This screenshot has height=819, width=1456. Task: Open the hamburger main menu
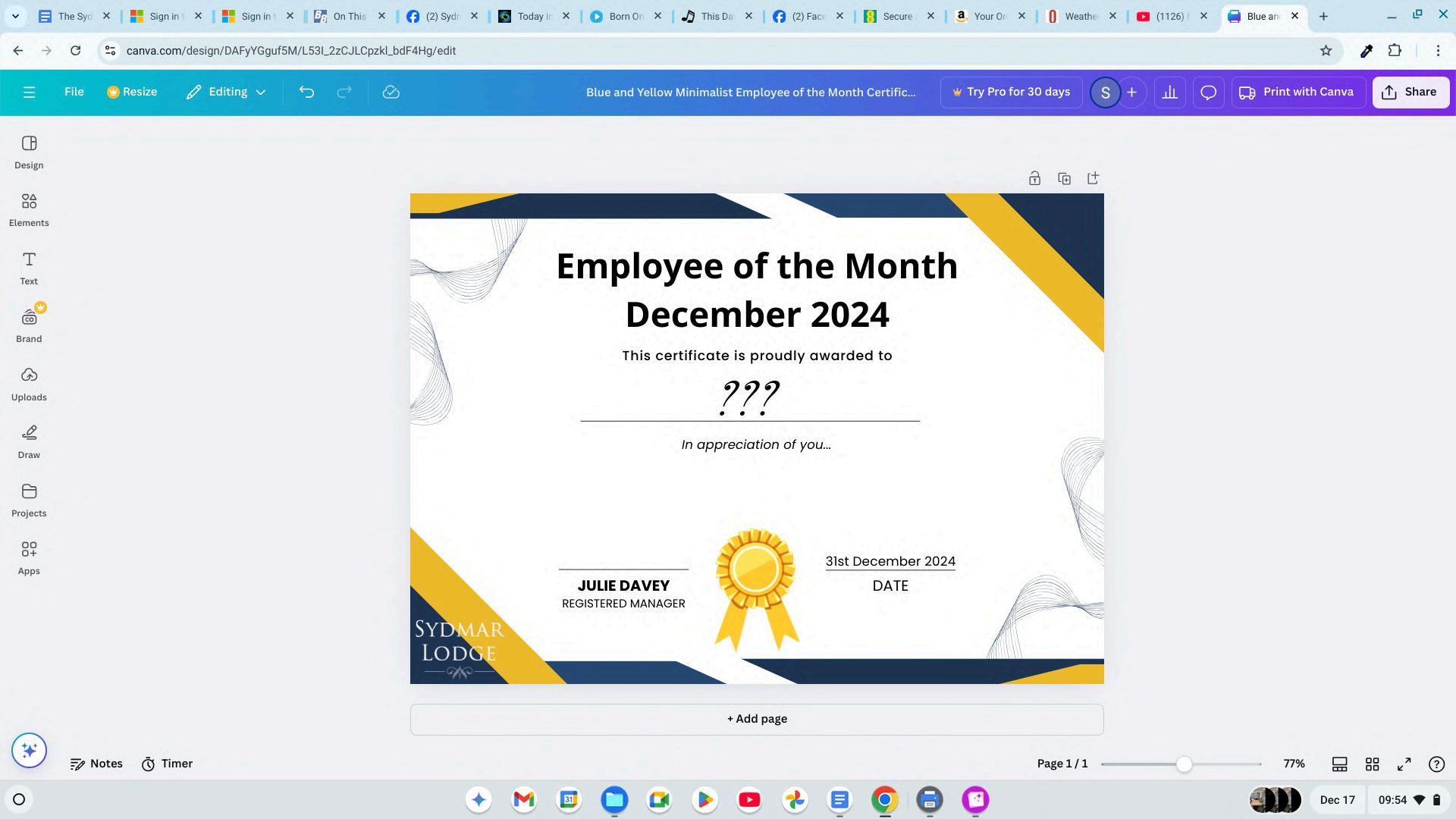[x=29, y=92]
